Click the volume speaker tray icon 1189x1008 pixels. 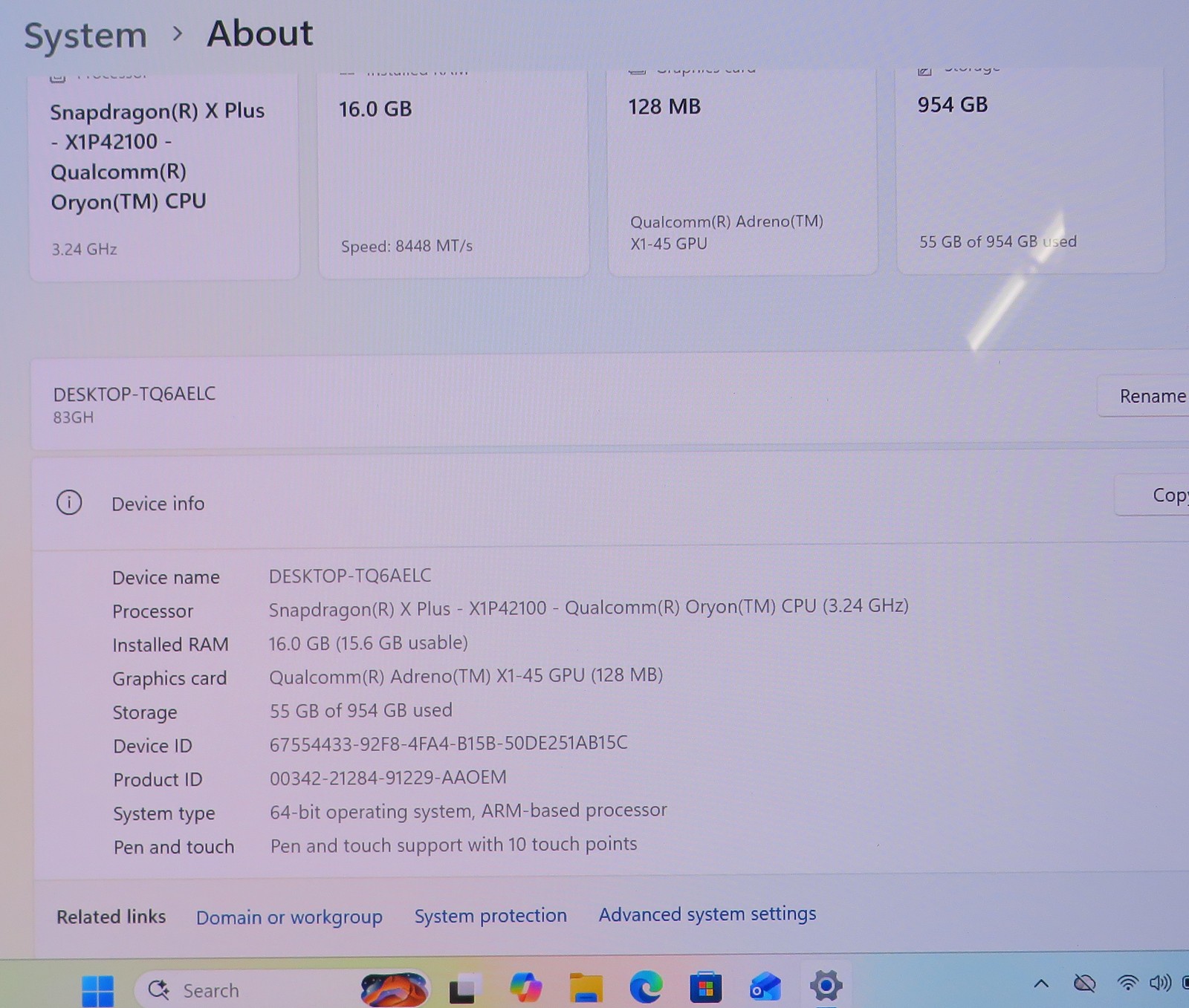coord(1160,983)
